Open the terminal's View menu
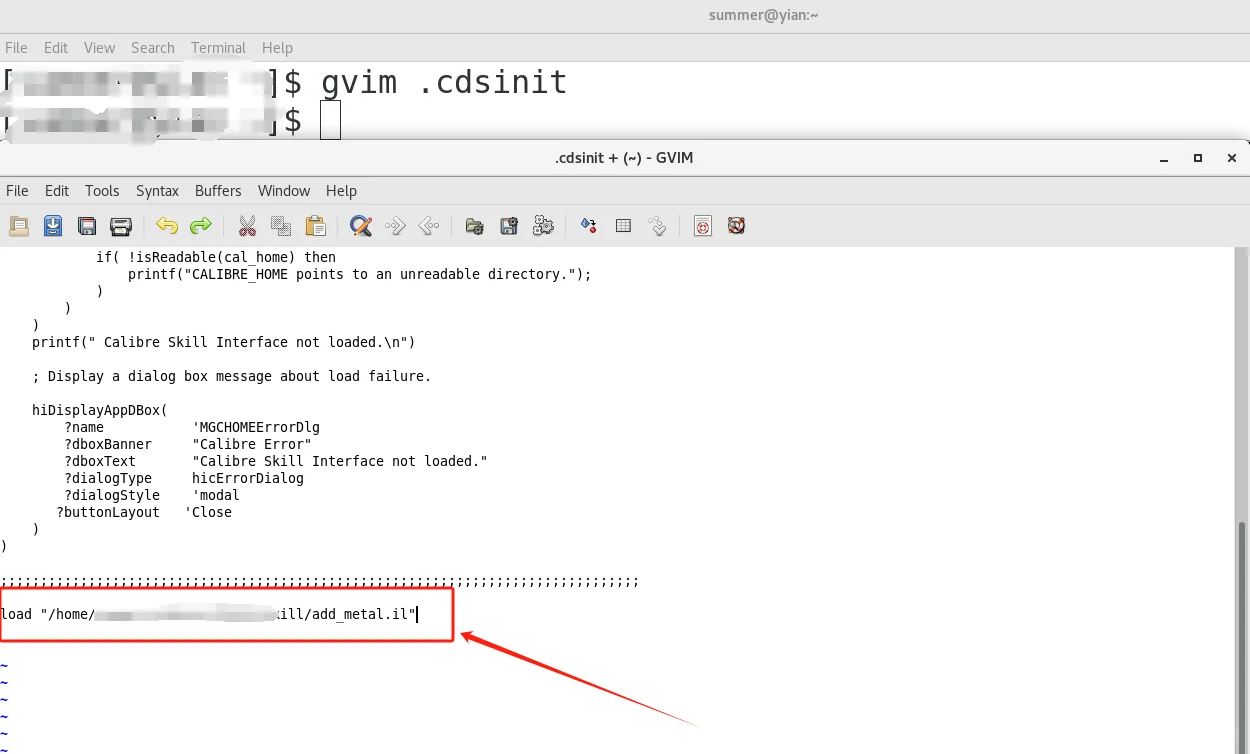1250x754 pixels. point(99,47)
